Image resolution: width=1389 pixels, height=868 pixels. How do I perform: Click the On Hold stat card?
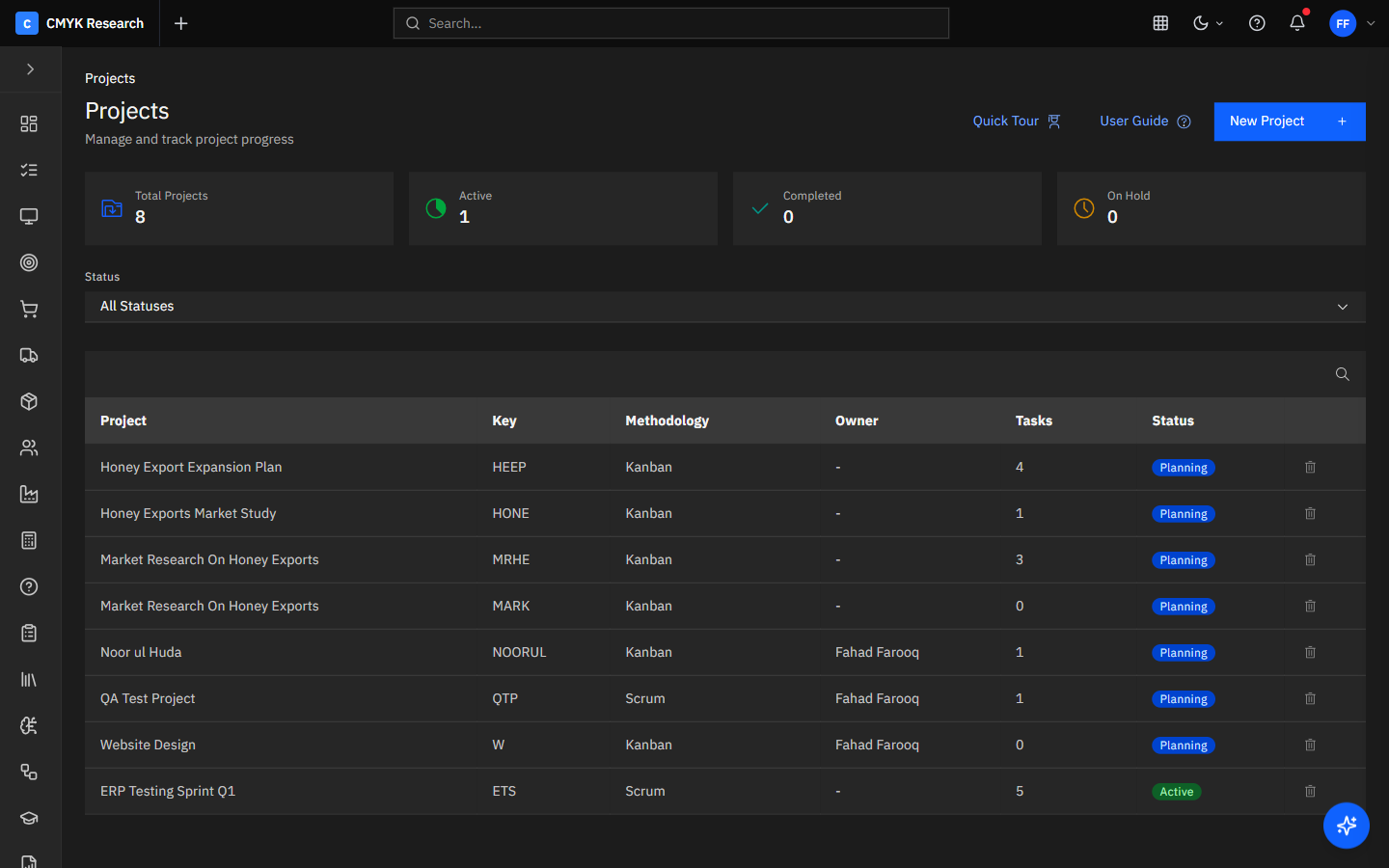tap(1212, 208)
